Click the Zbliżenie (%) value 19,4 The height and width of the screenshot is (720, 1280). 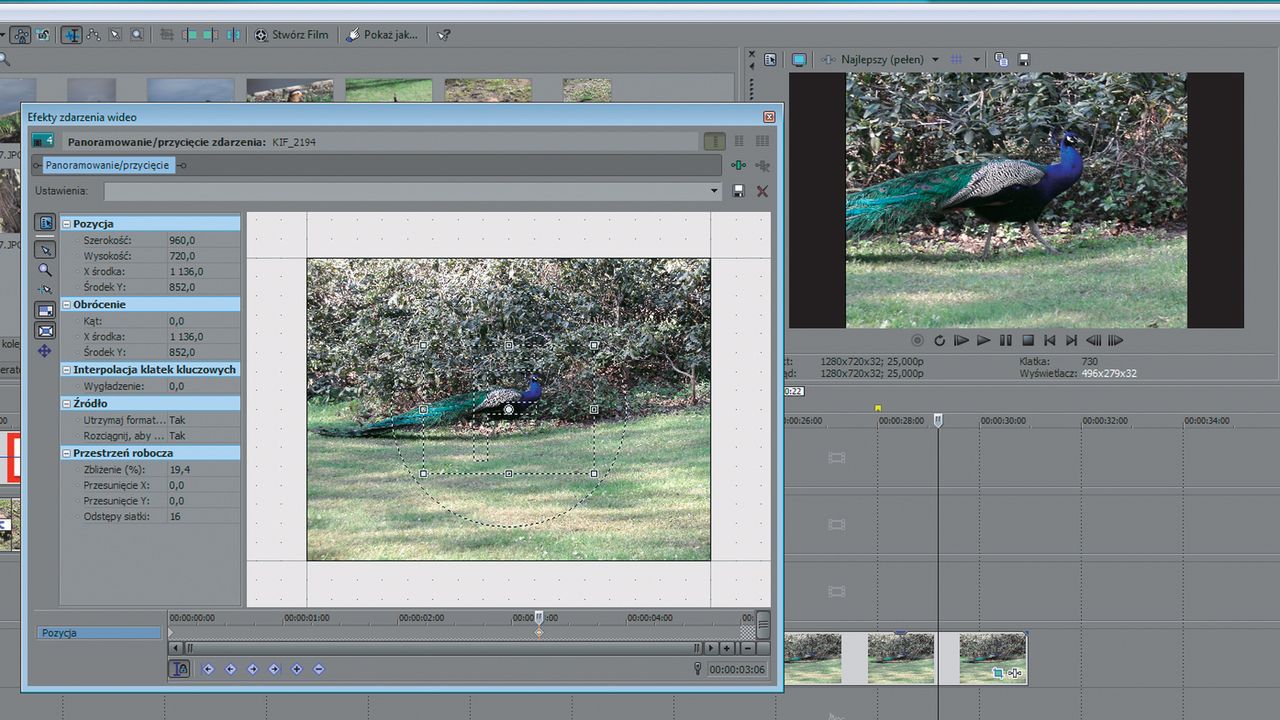pyautogui.click(x=203, y=469)
